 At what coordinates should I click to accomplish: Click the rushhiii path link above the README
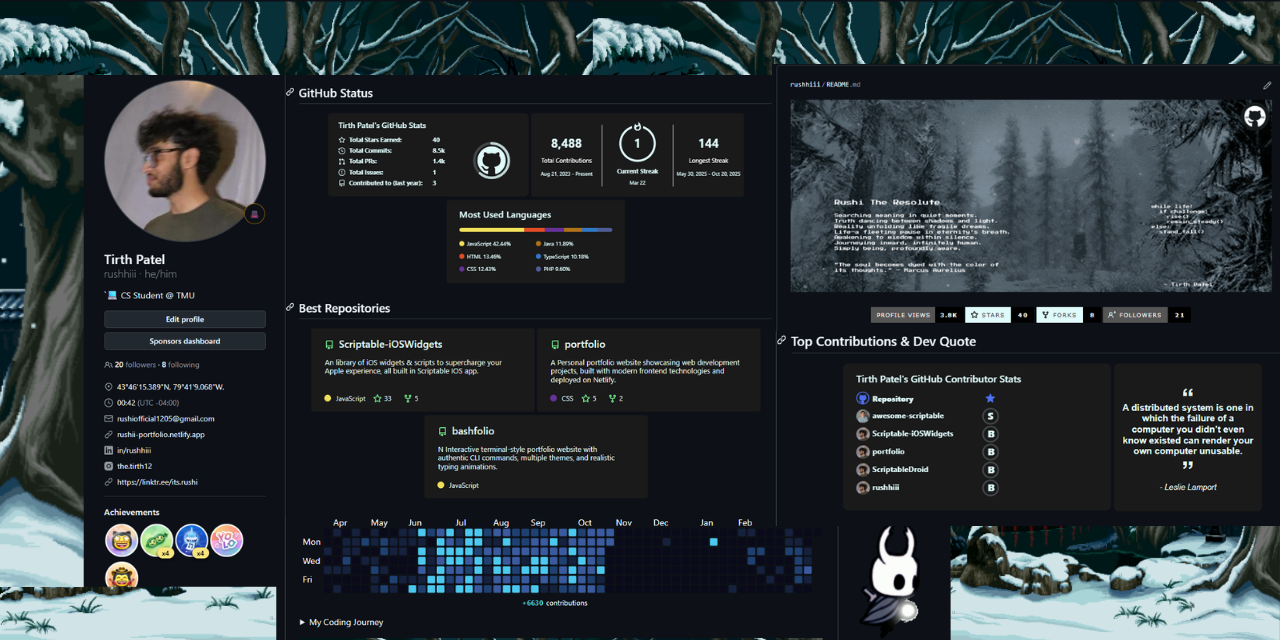click(x=804, y=85)
